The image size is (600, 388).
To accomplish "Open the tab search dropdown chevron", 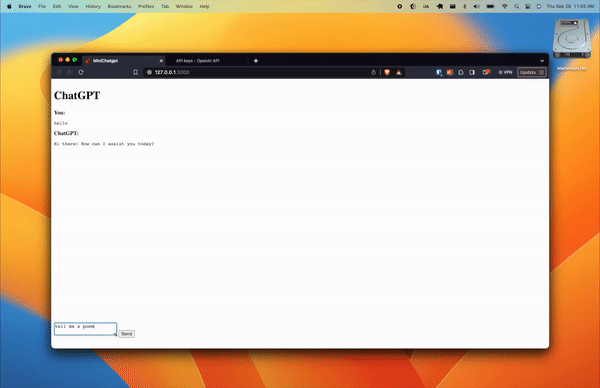I will [x=542, y=61].
